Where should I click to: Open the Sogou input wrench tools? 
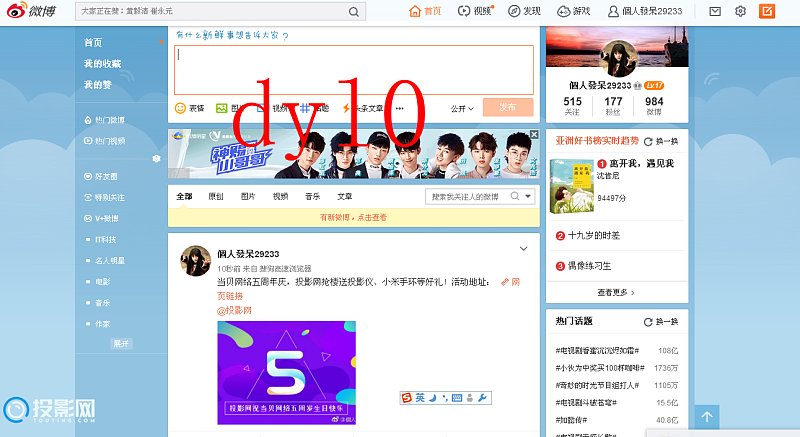(x=483, y=398)
